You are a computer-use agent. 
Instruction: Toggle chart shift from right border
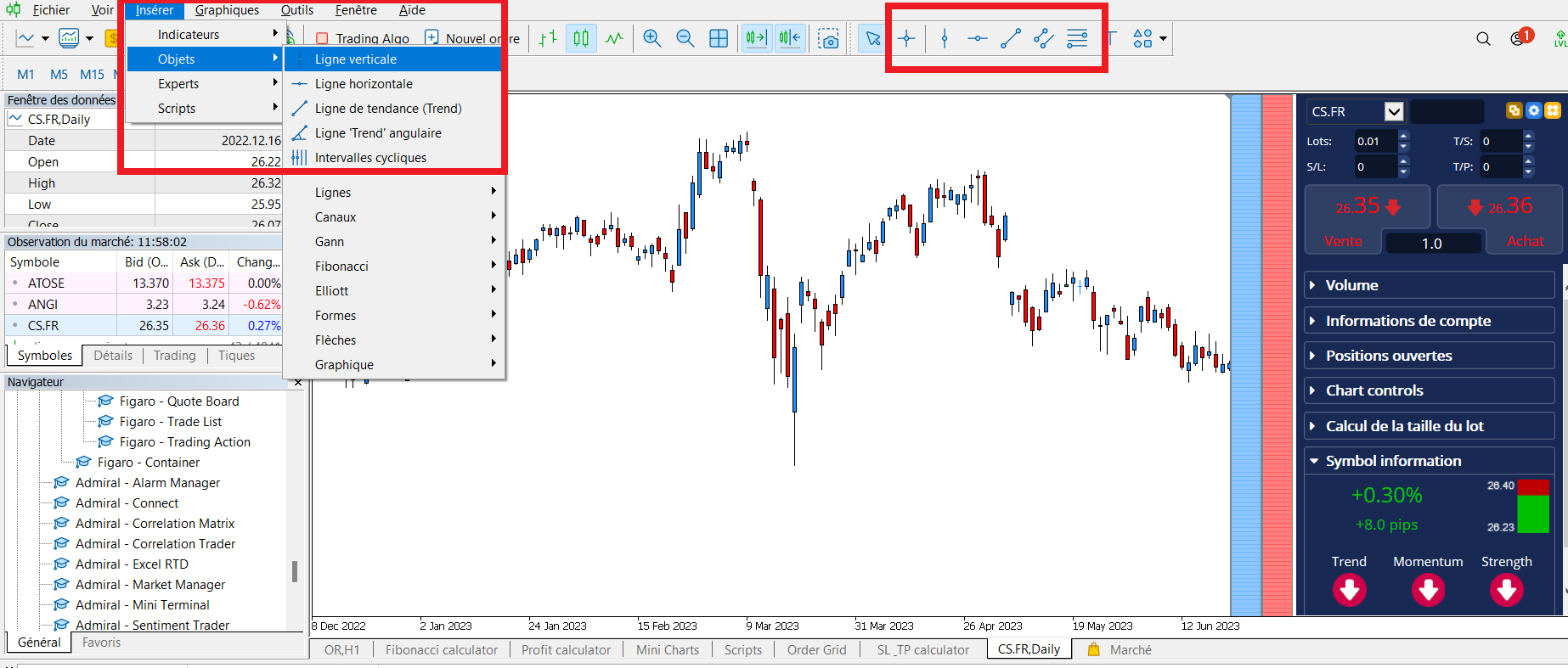pyautogui.click(x=790, y=38)
